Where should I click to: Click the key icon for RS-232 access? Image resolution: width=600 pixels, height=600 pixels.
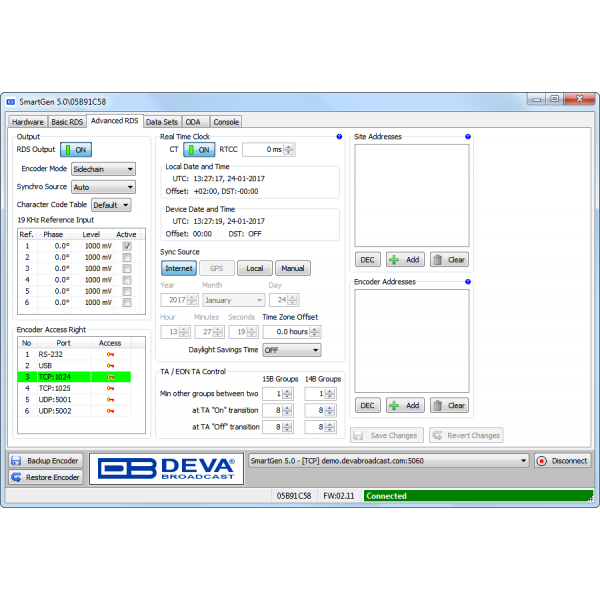[110, 354]
